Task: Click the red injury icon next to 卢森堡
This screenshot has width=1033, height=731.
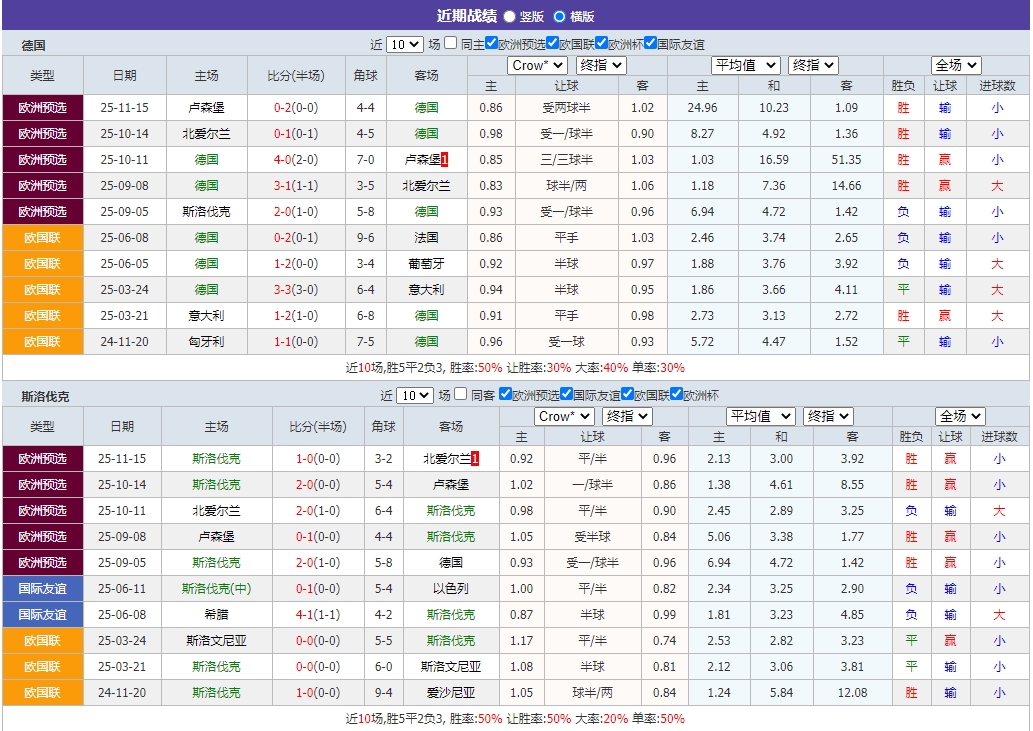Action: point(446,159)
